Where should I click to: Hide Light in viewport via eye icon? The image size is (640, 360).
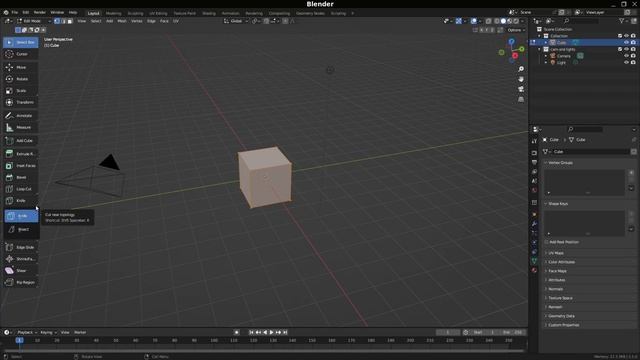tap(627, 62)
